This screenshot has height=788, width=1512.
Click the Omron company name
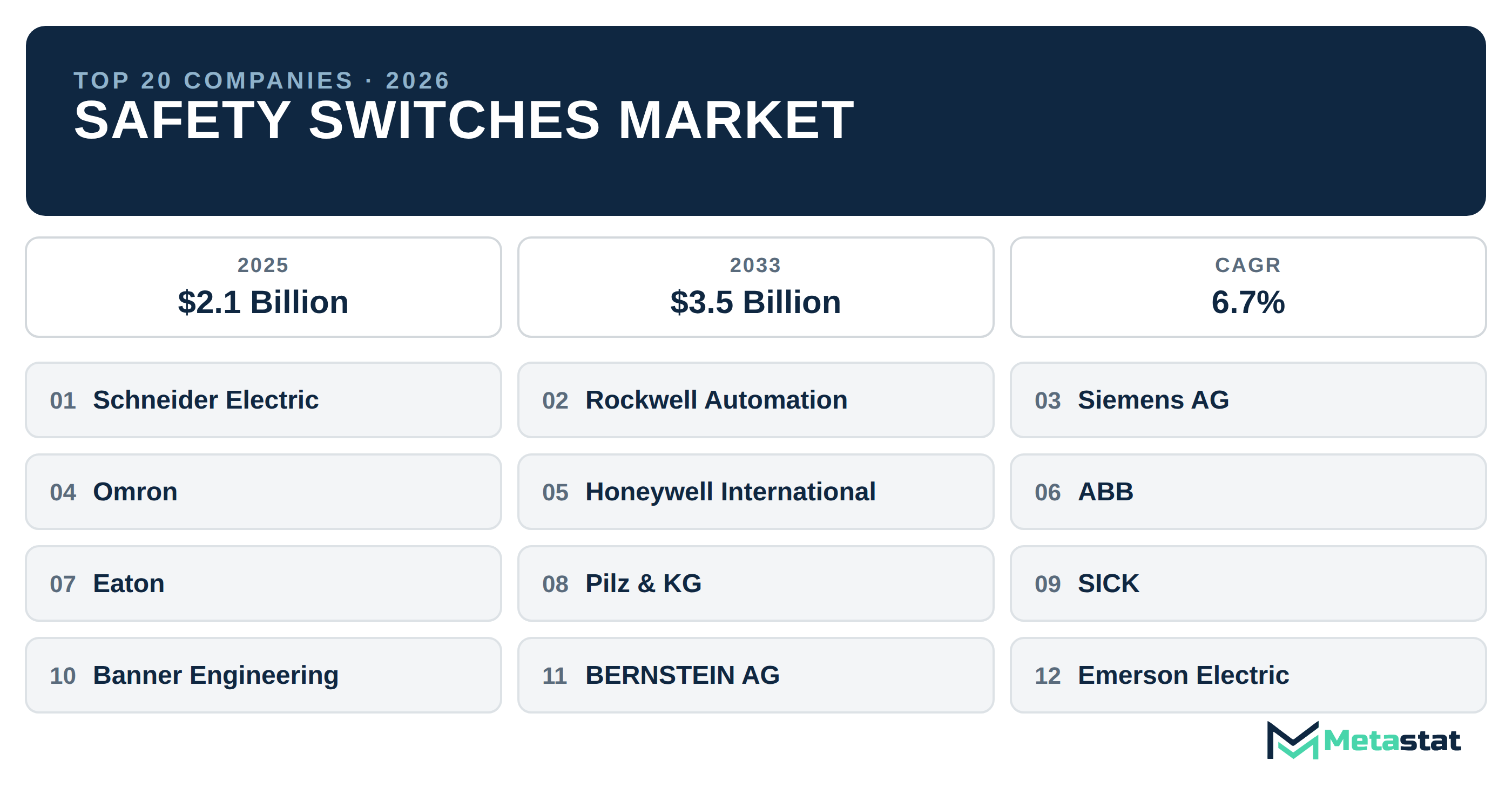(x=135, y=492)
